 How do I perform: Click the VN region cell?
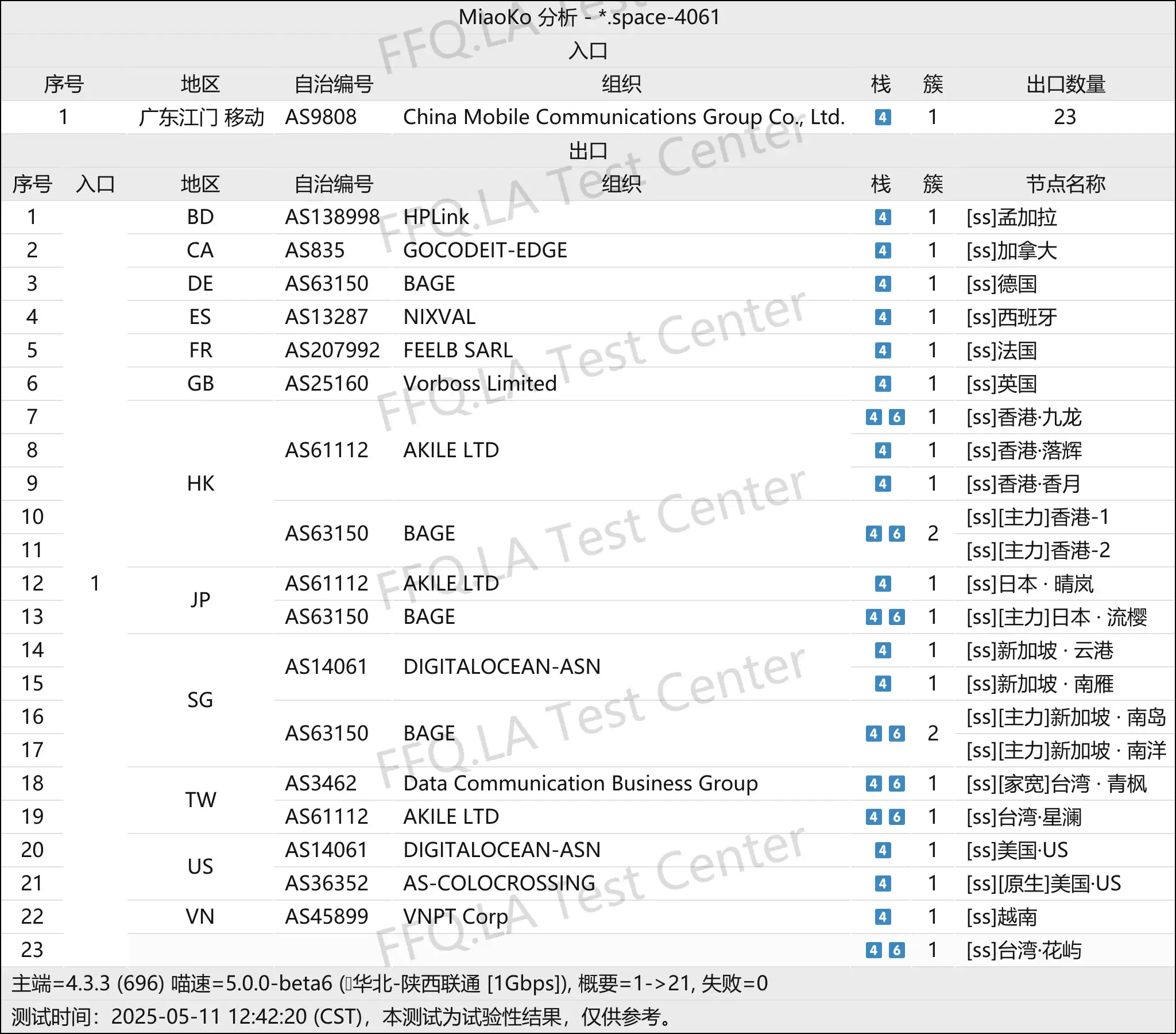coord(200,917)
